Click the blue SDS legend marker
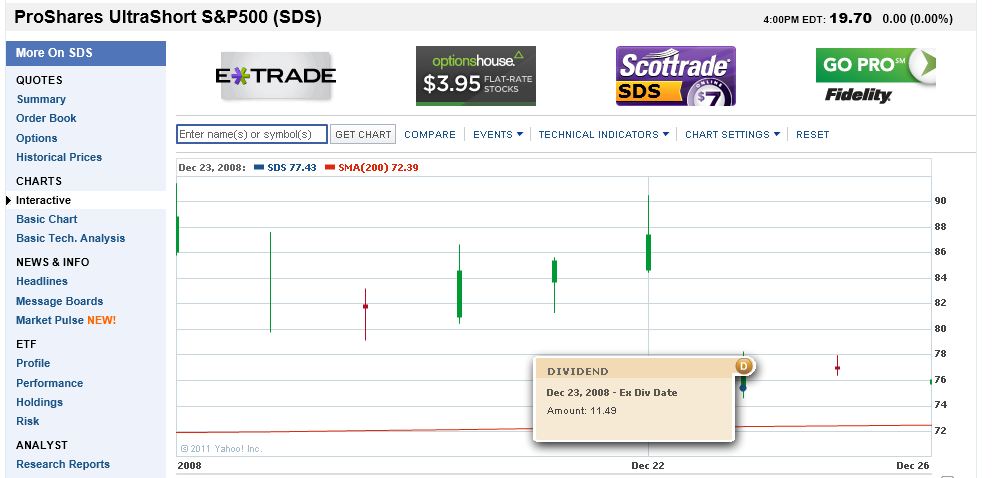The height and width of the screenshot is (478, 992). click(x=259, y=168)
